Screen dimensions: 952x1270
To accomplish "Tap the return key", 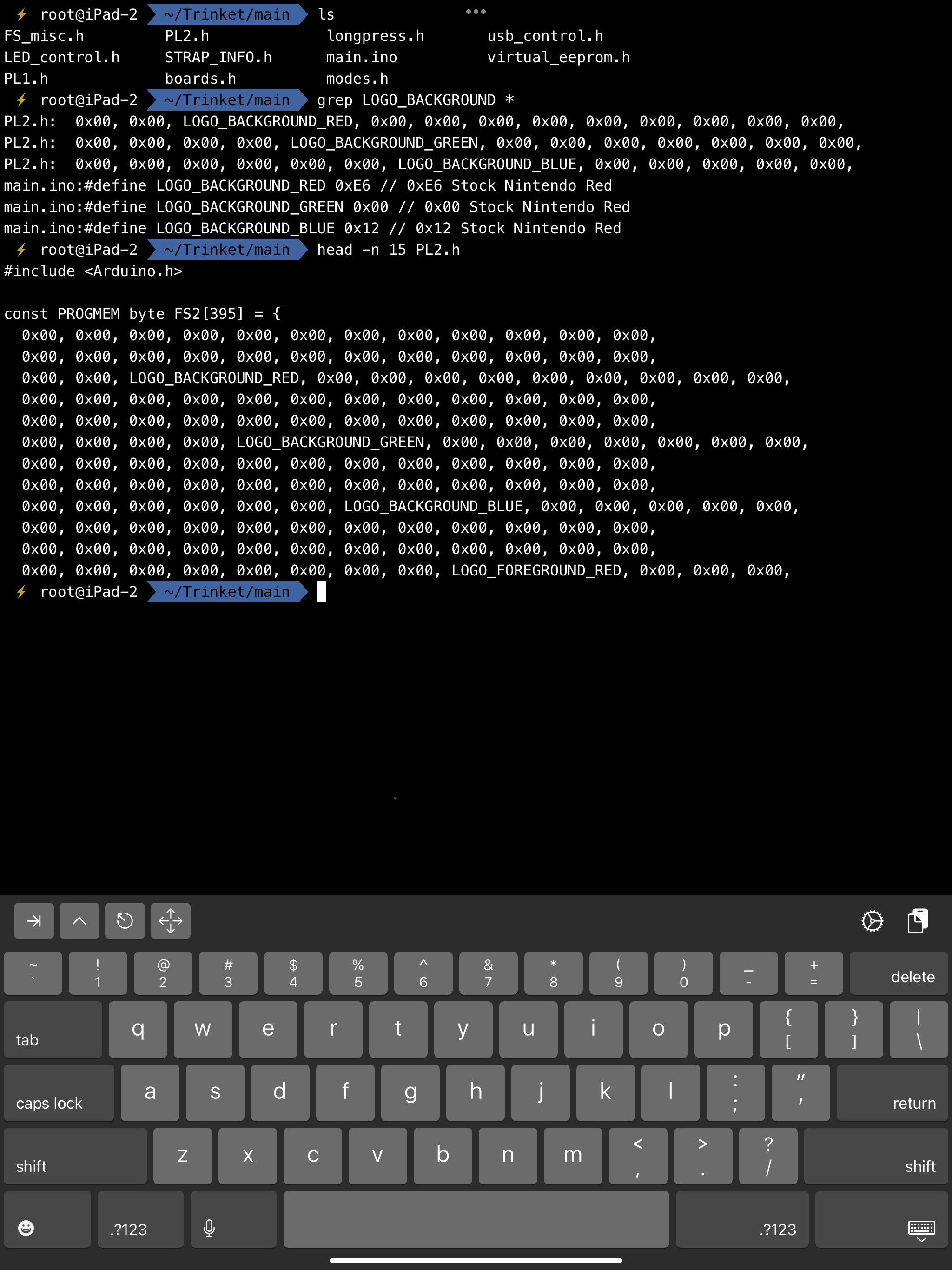I will (x=892, y=1093).
